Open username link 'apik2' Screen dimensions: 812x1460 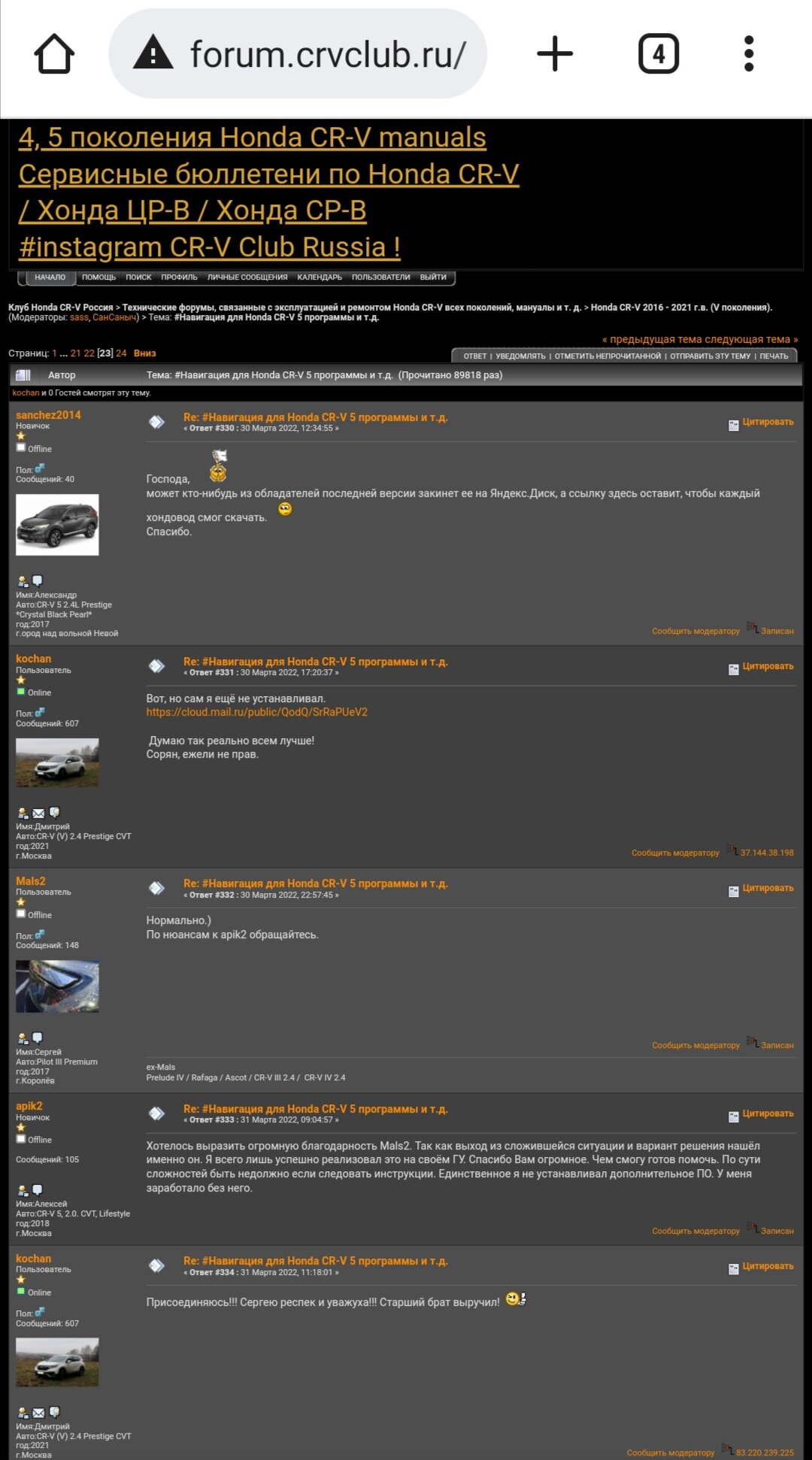[x=29, y=1107]
